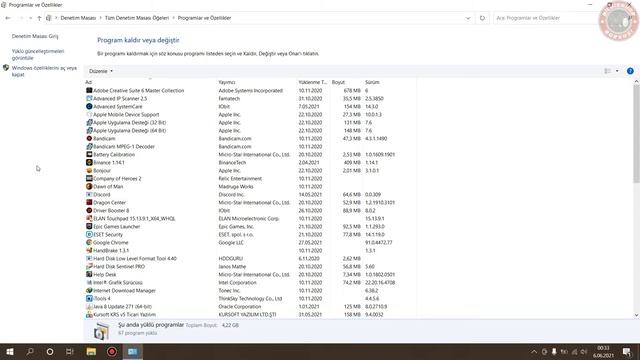Image resolution: width=640 pixels, height=360 pixels.
Task: Open the Windows Start menu
Action: pyautogui.click(x=10, y=351)
